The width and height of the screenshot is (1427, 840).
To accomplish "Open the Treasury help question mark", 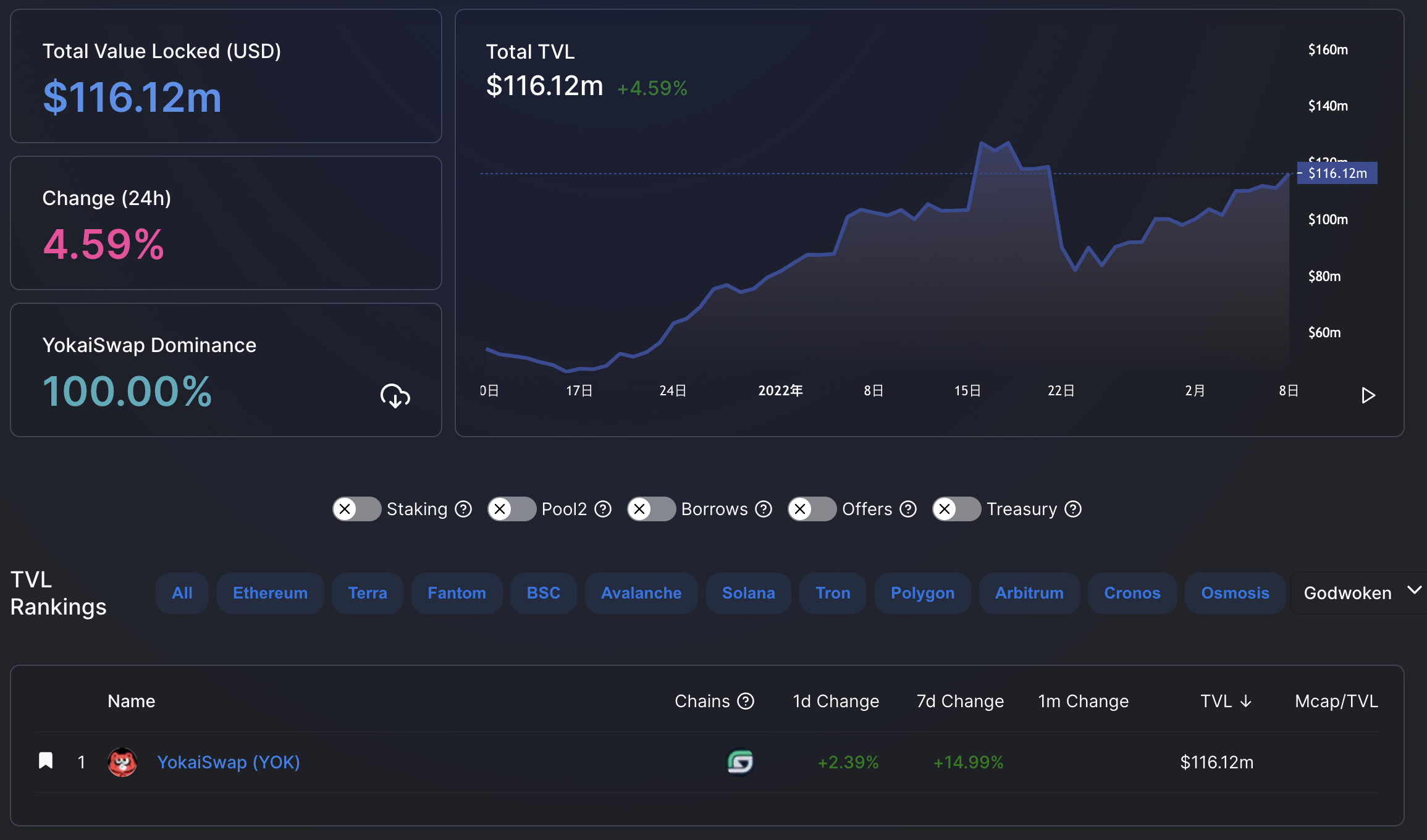I will tap(1074, 509).
